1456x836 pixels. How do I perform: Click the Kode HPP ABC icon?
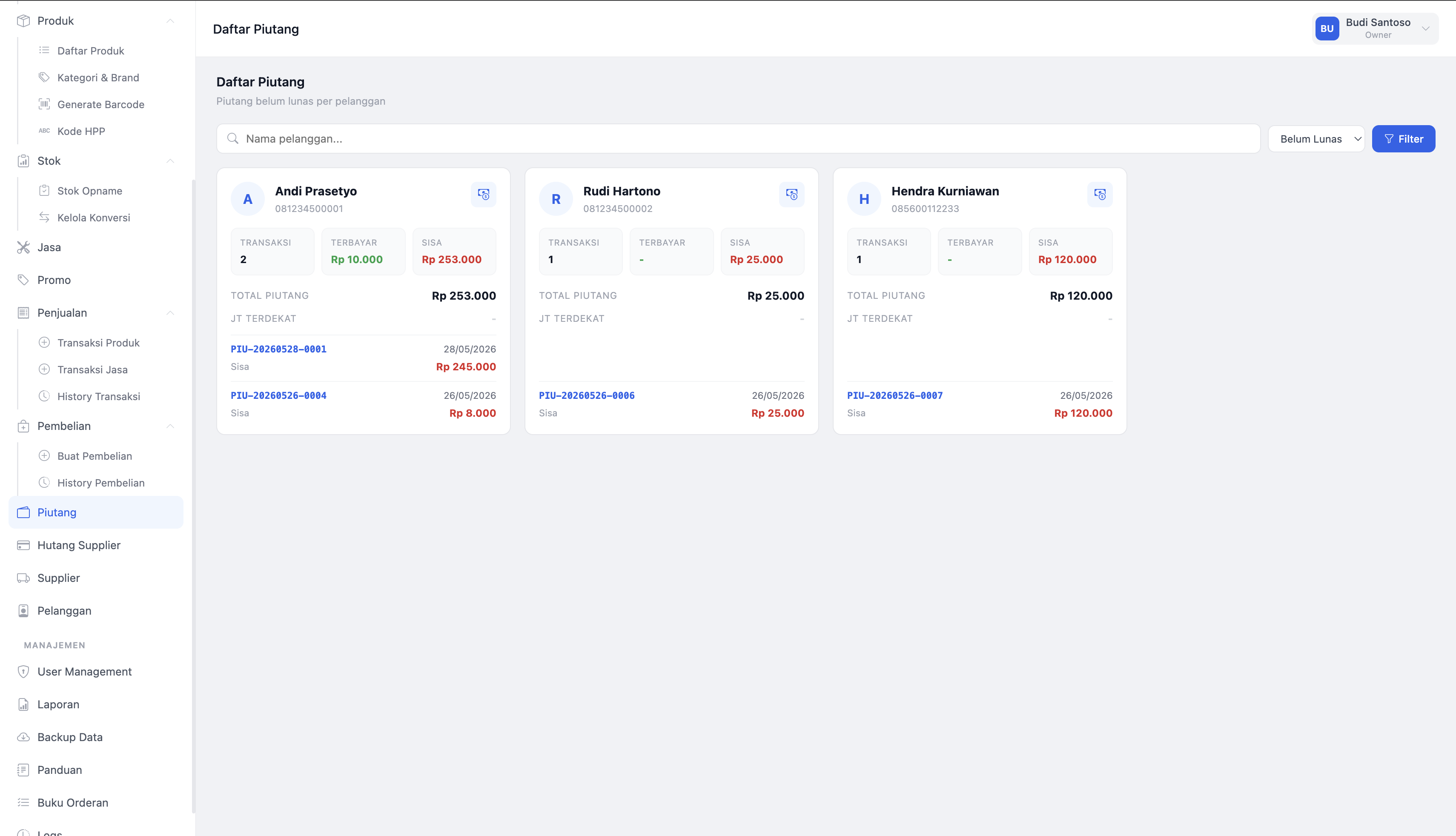pos(44,131)
